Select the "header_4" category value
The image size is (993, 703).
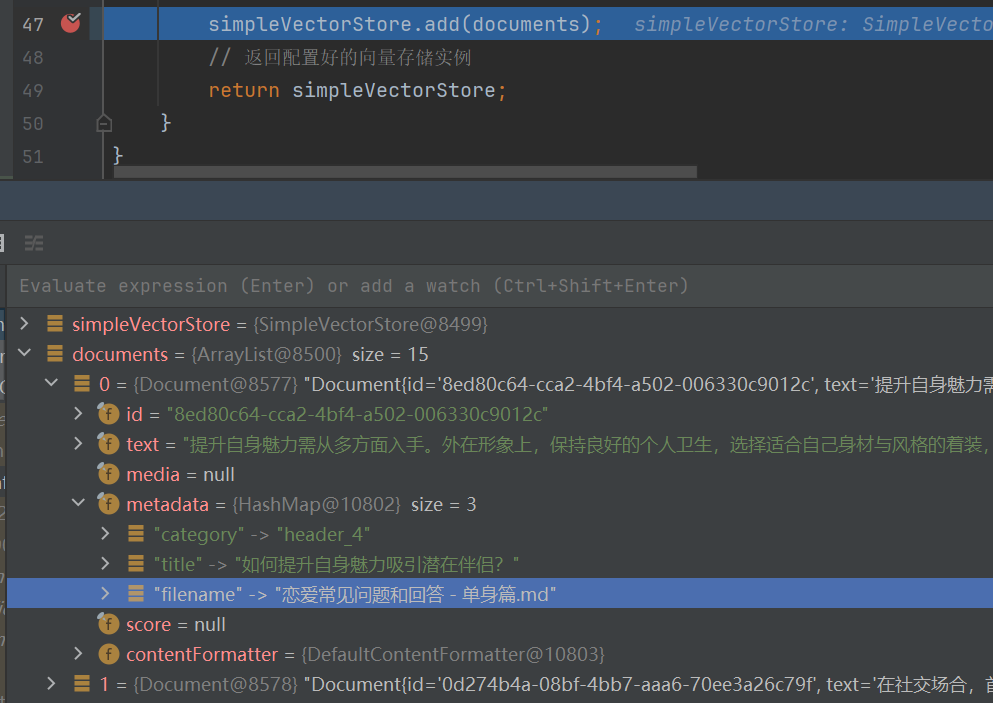click(x=323, y=535)
